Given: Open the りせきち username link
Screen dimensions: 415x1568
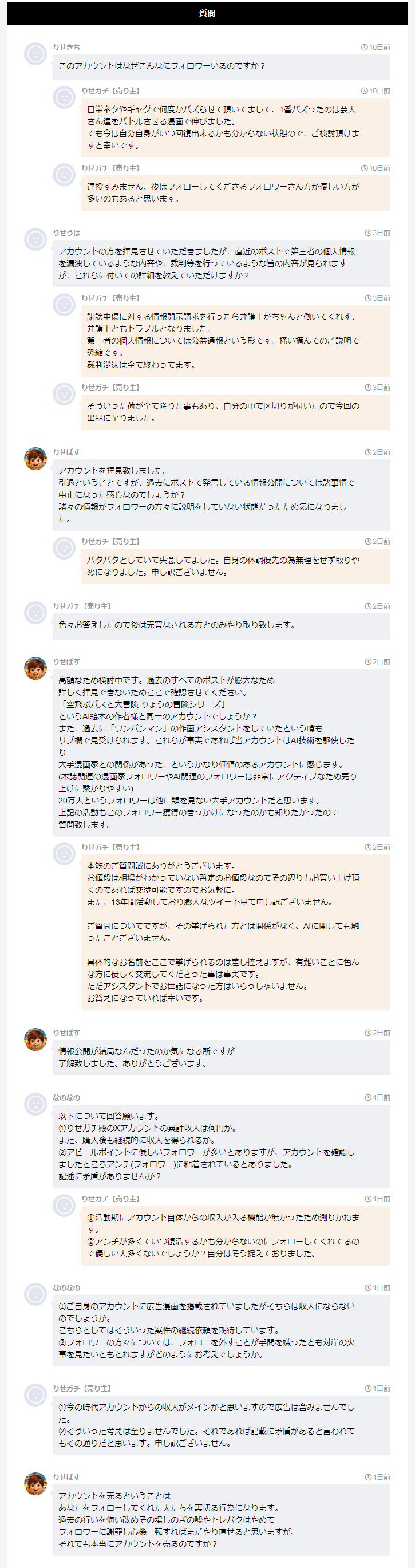Looking at the screenshot, I should pos(66,48).
